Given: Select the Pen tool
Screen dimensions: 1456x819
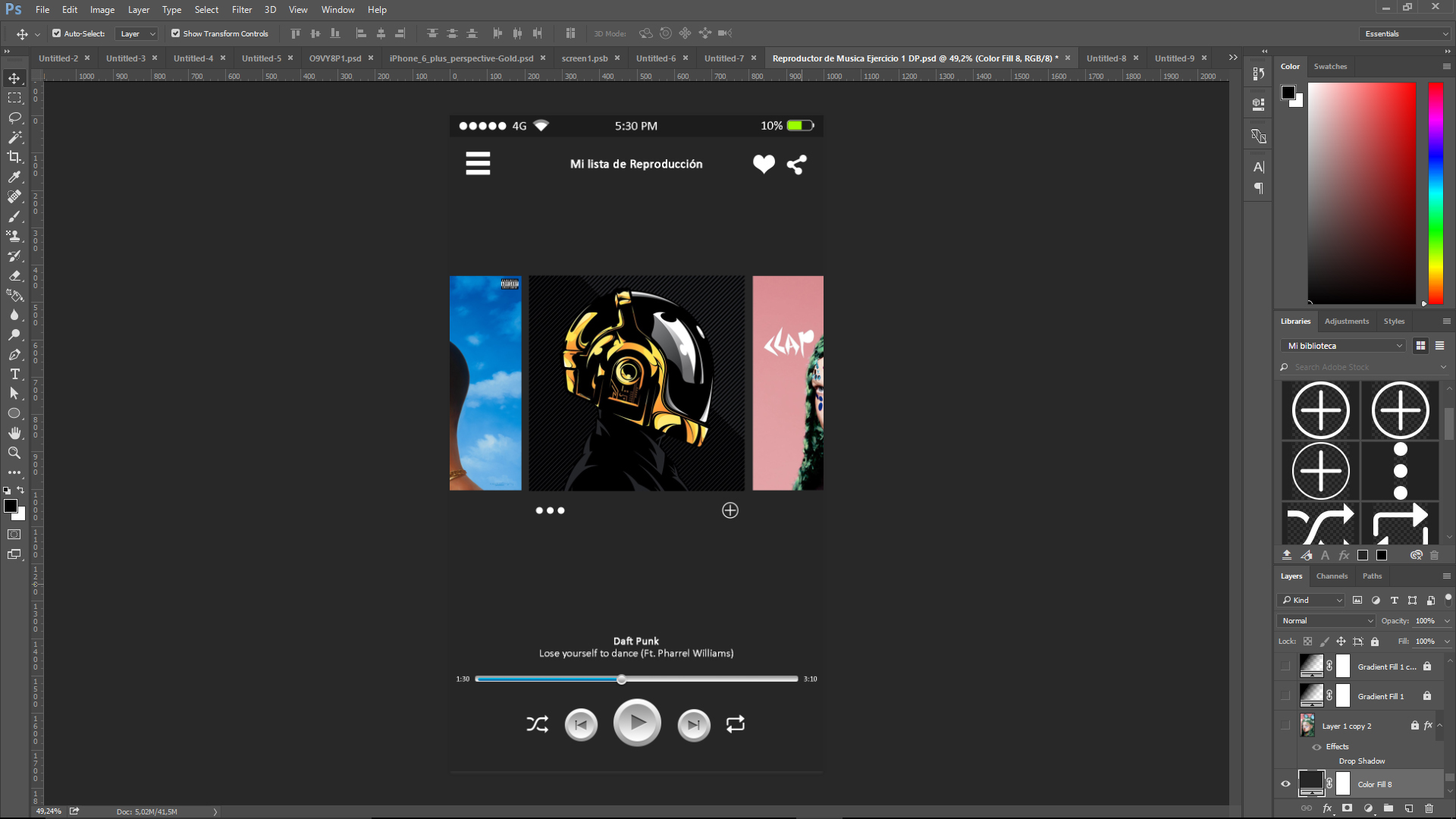Looking at the screenshot, I should tap(14, 354).
